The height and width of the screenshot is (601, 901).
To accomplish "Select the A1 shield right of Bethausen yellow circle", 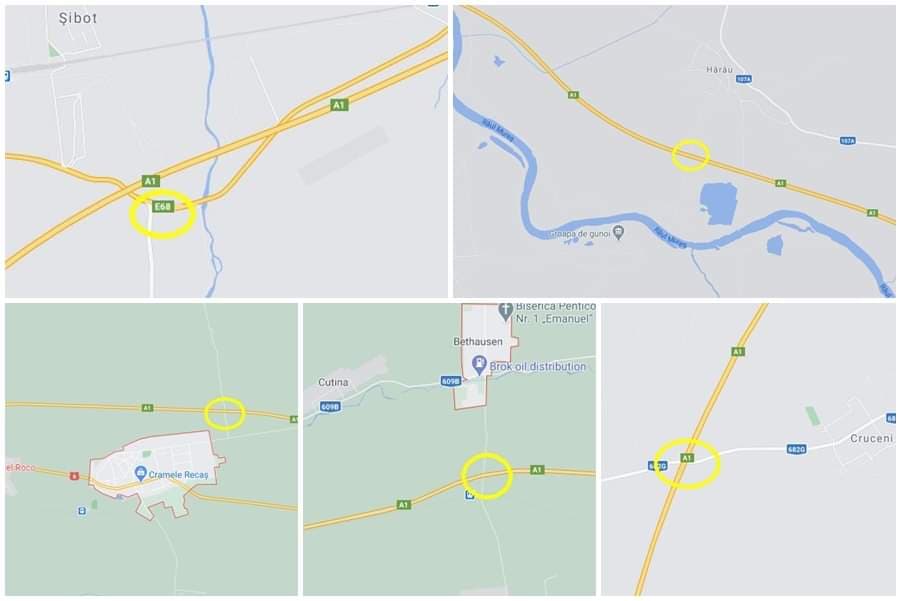I will 537,469.
